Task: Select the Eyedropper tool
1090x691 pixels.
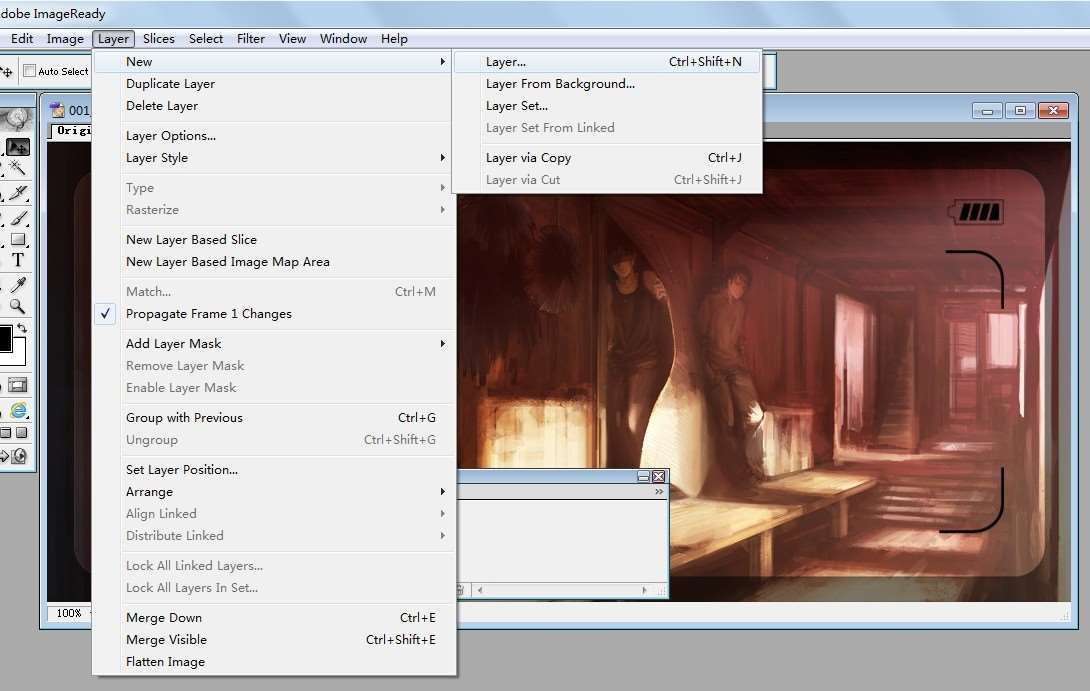Action: [x=18, y=285]
